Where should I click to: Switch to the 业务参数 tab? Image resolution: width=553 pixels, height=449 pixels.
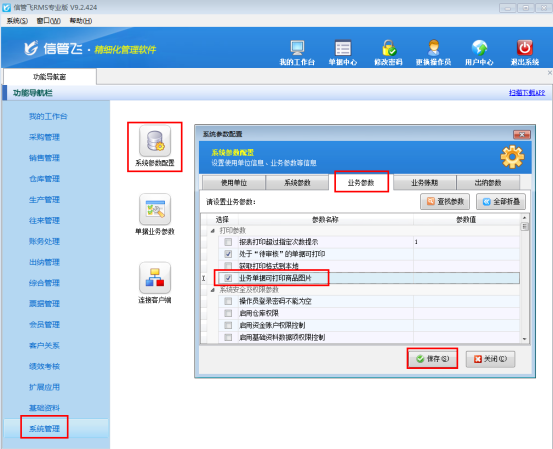361,182
